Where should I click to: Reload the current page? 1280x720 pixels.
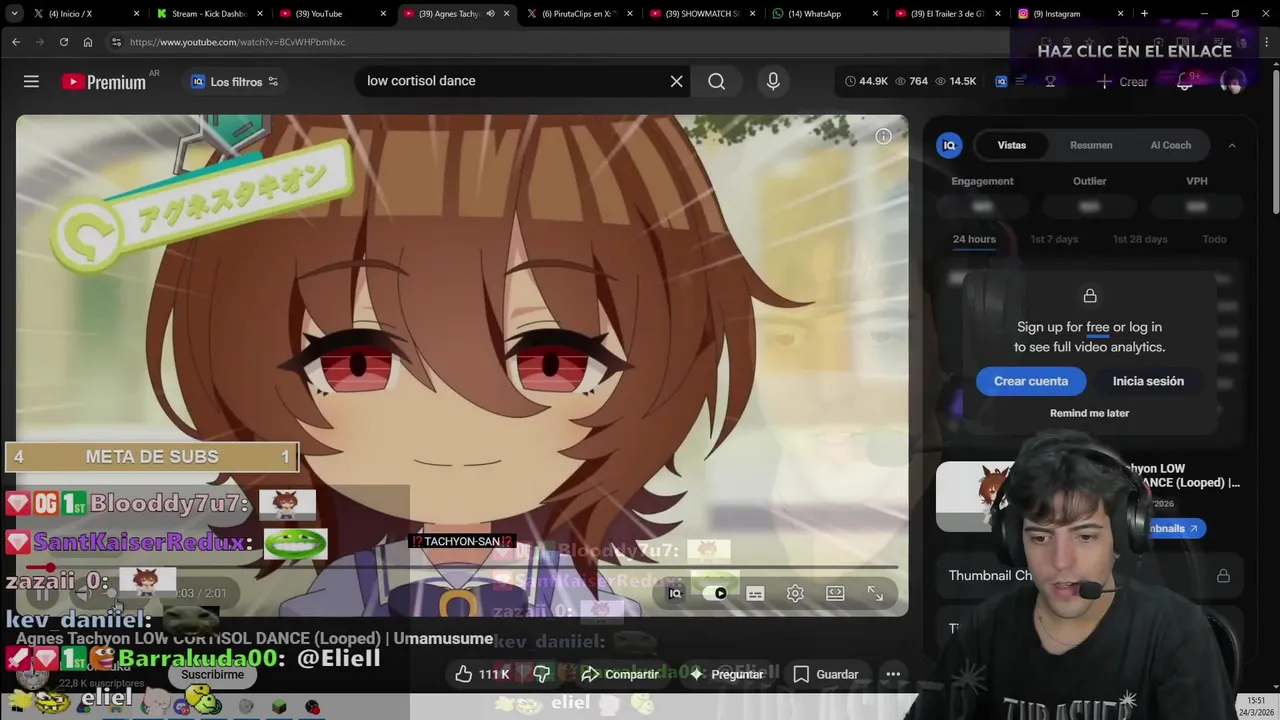pyautogui.click(x=63, y=42)
